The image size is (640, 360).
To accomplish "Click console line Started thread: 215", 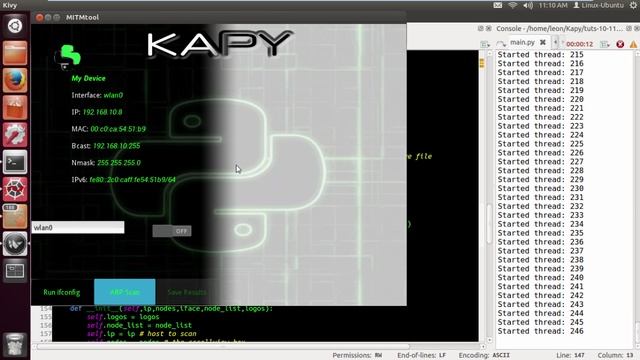I will [x=540, y=55].
